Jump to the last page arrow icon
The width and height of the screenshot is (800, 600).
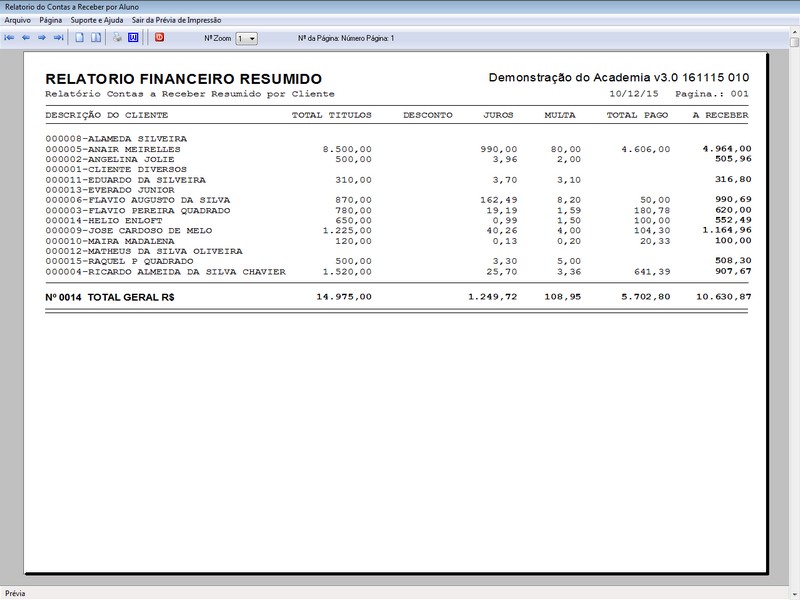pos(58,38)
